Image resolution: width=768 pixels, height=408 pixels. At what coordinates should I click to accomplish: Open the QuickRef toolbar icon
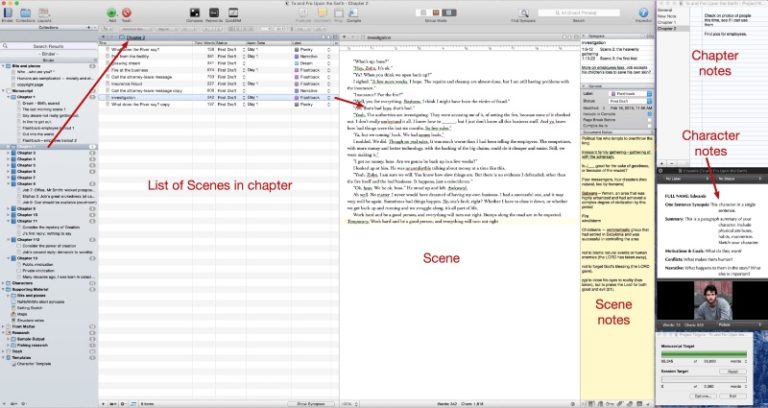point(233,13)
